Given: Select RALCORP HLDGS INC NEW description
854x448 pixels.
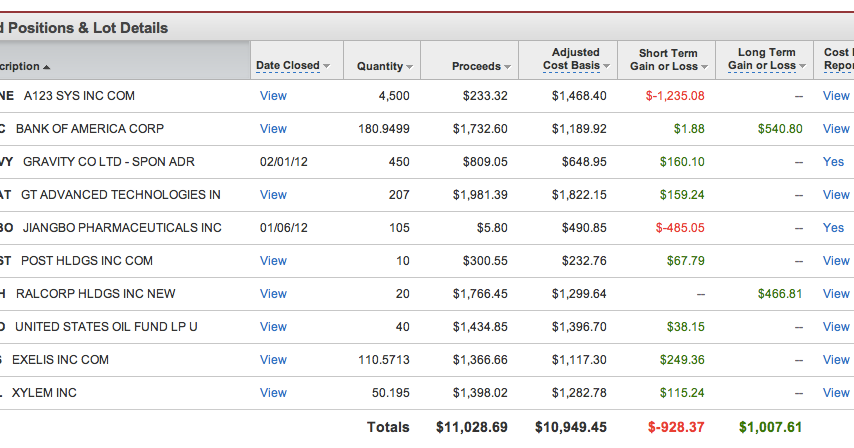Looking at the screenshot, I should pyautogui.click(x=95, y=294).
